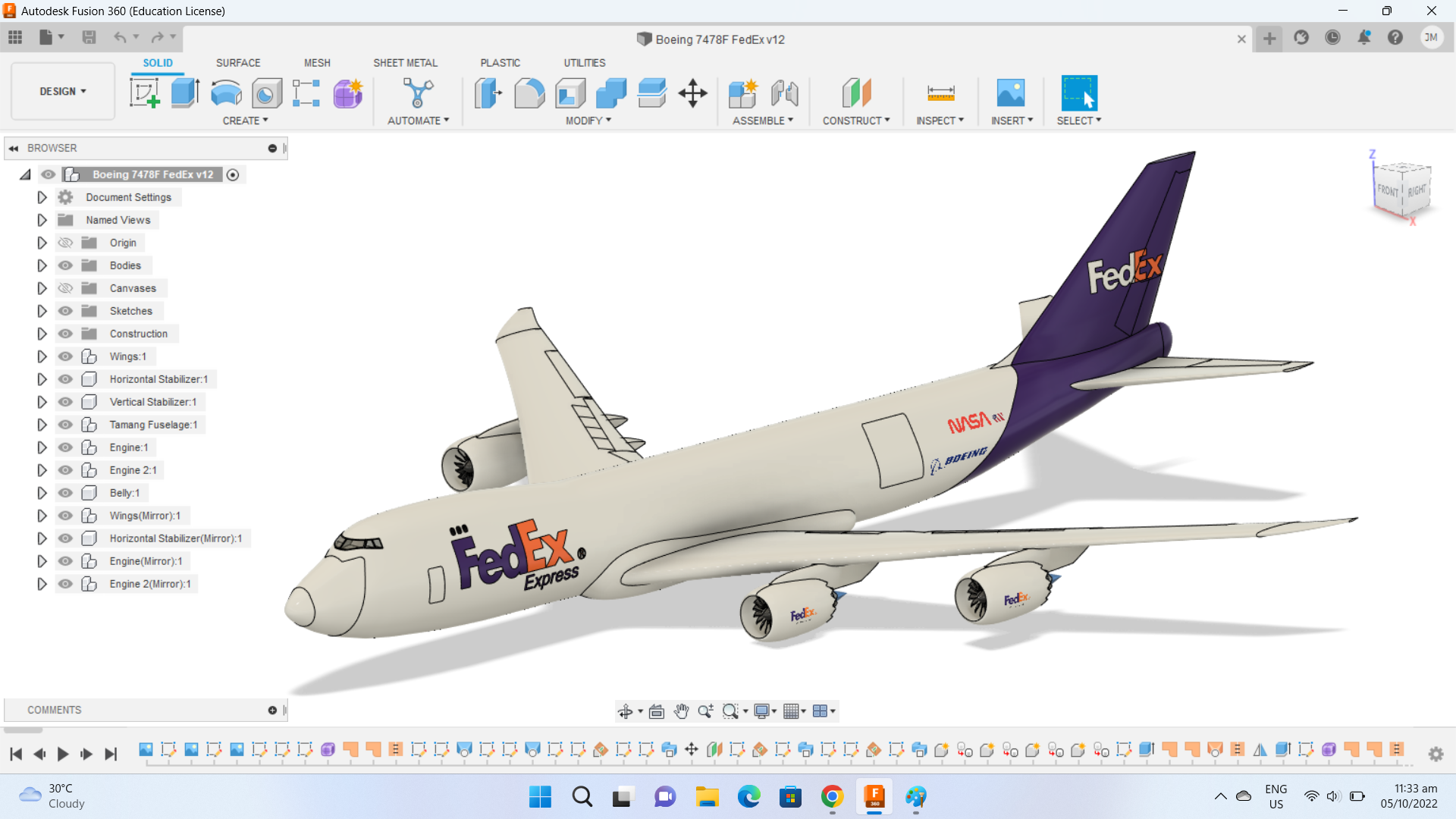Viewport: 1456px width, 819px height.
Task: Choose the Extrude tool icon
Action: click(x=185, y=93)
